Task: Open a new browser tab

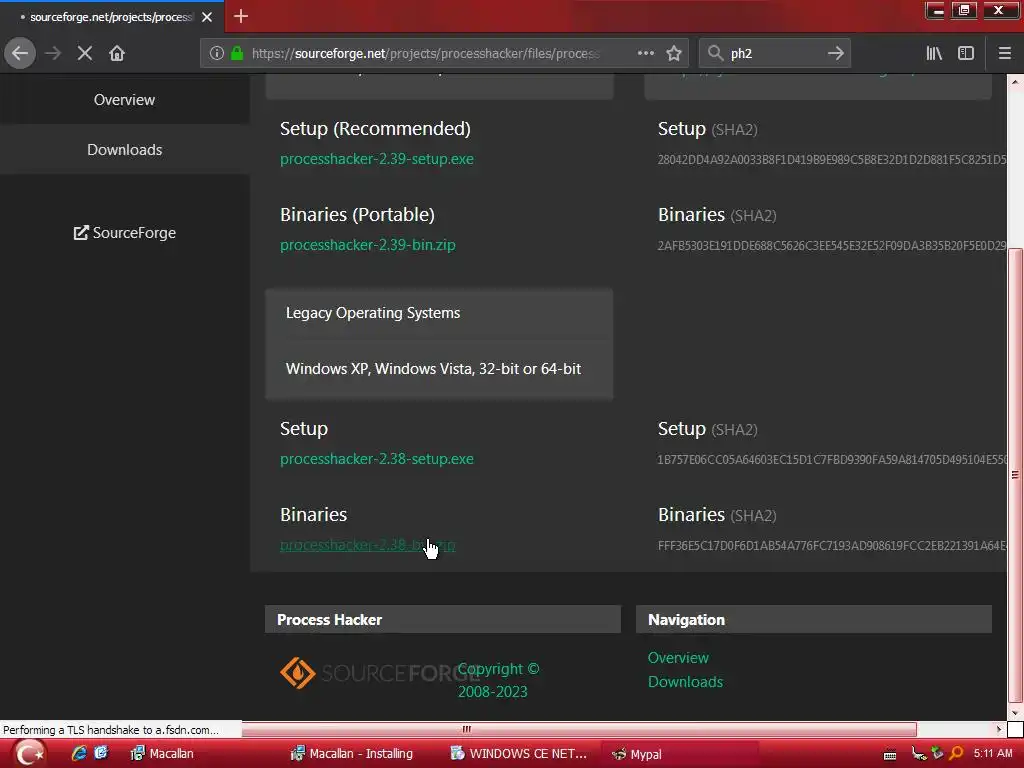Action: [x=240, y=16]
